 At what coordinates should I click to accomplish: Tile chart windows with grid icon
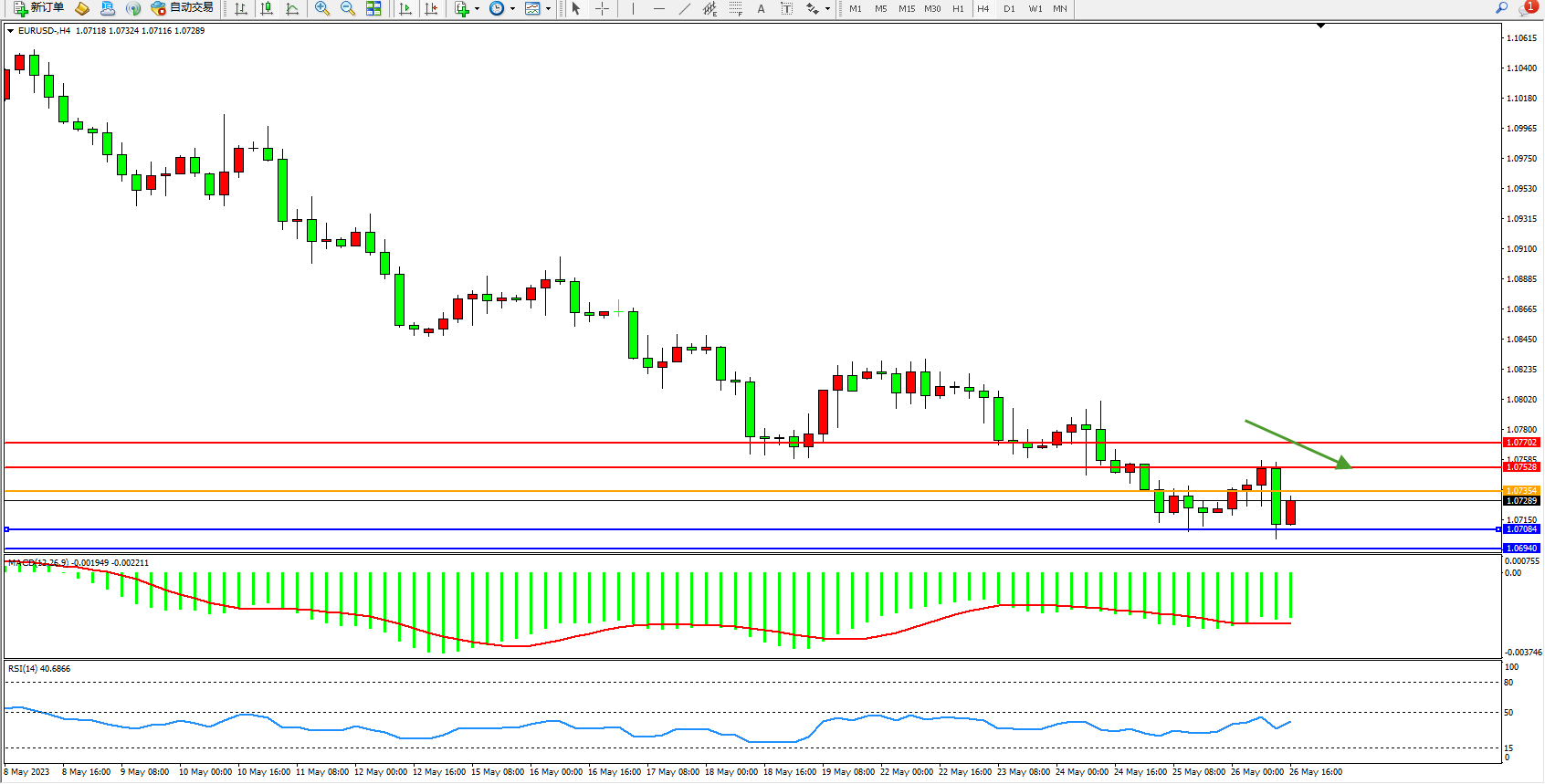pos(373,8)
